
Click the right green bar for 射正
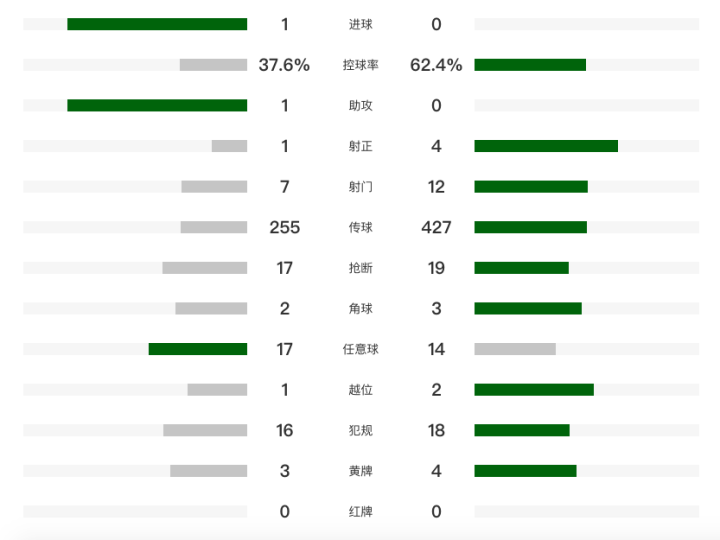click(x=546, y=146)
